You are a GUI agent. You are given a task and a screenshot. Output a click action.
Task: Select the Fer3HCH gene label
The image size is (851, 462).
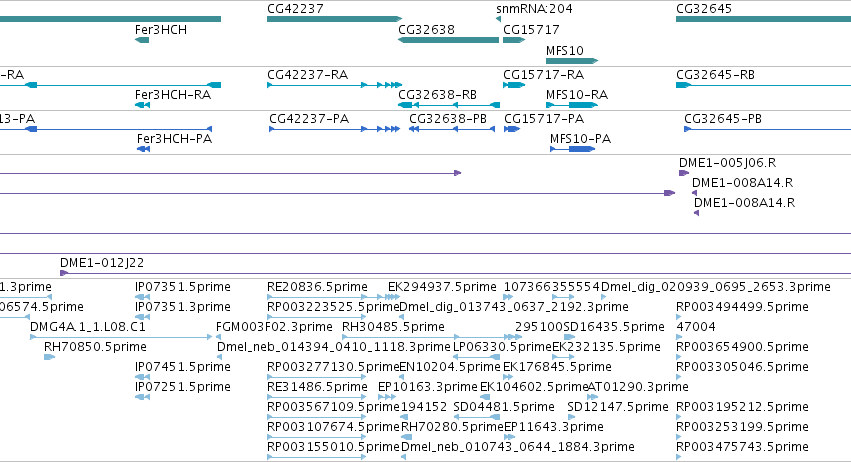pos(161,30)
